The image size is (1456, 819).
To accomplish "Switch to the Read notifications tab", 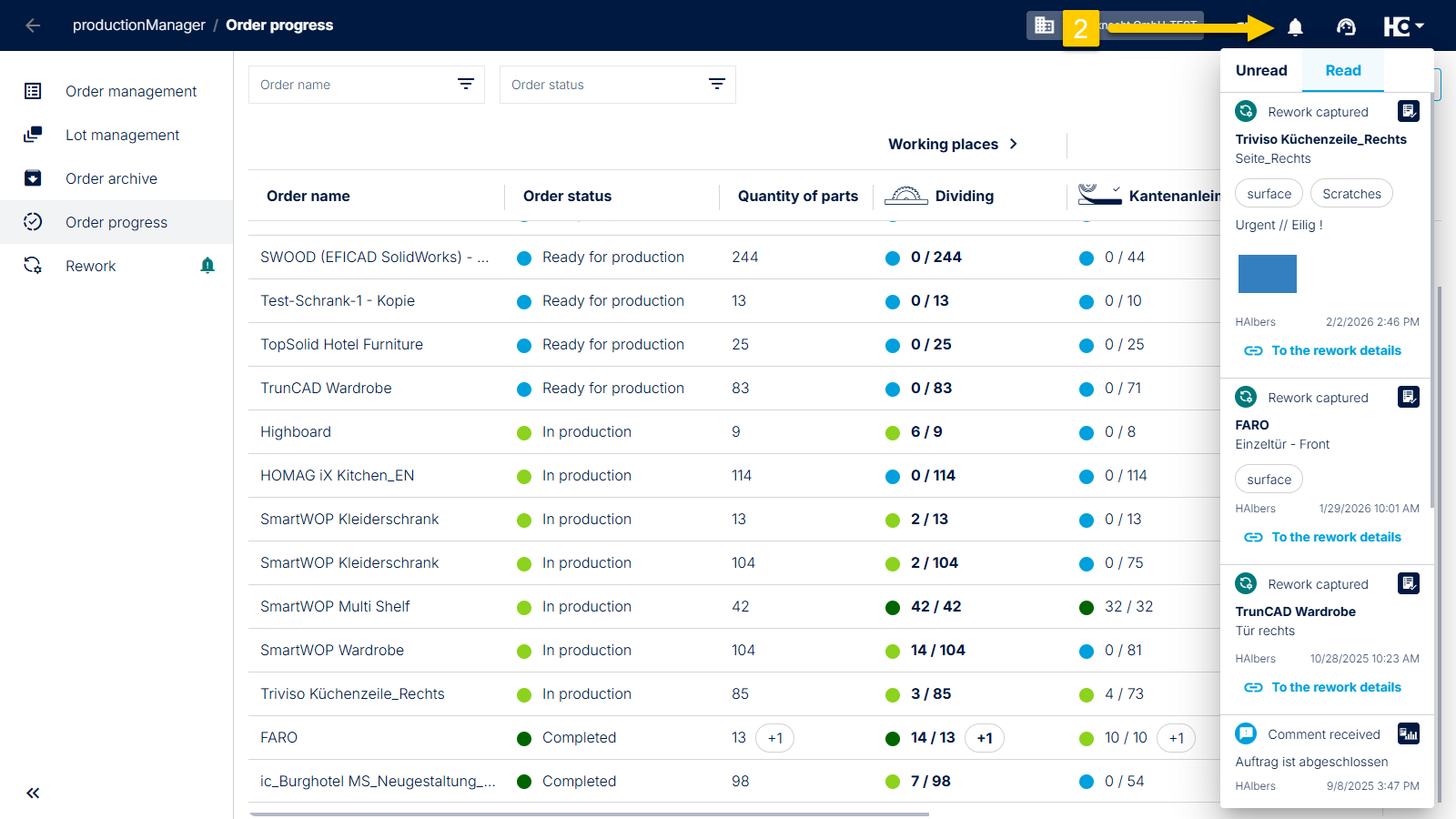I will pos(1342,71).
